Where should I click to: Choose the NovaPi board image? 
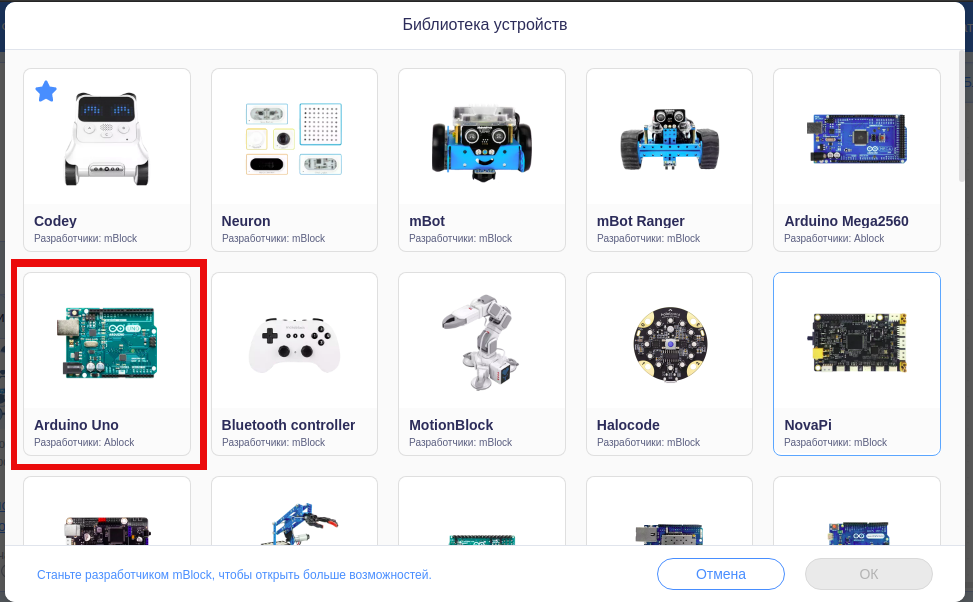(856, 343)
